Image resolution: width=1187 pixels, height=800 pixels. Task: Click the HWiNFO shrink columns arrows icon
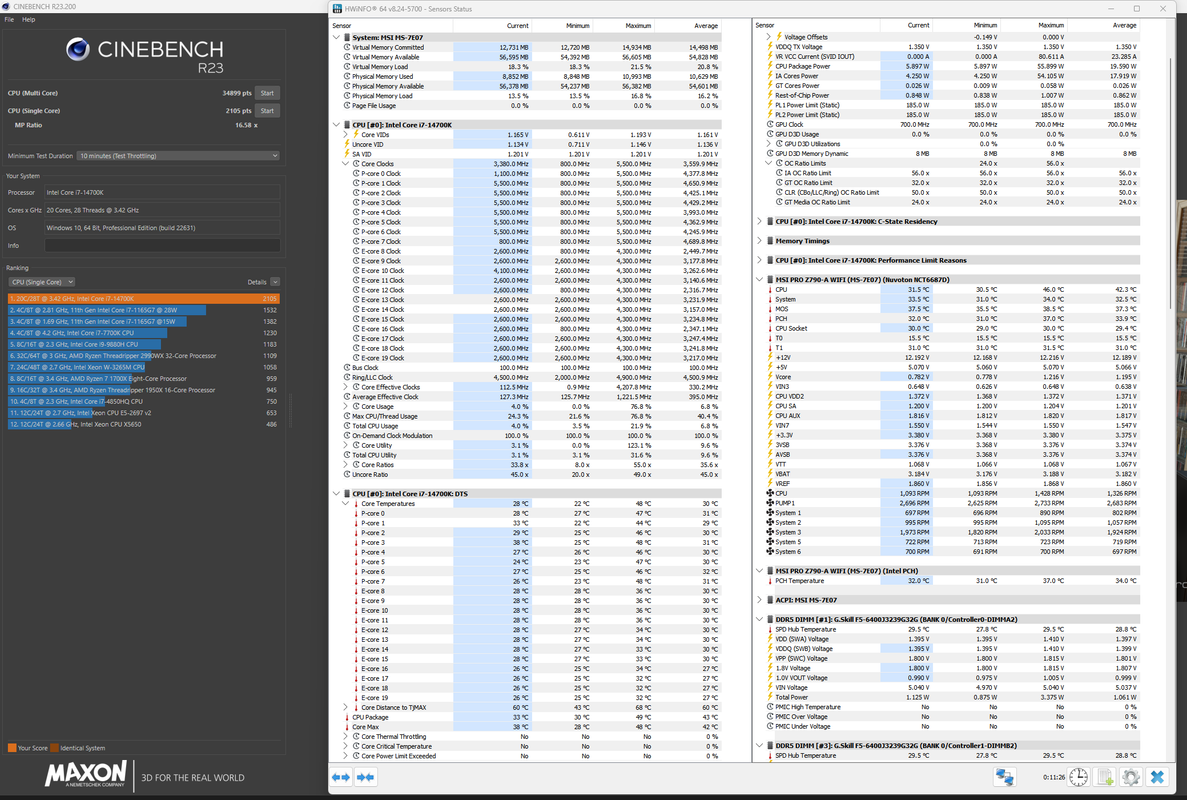pyautogui.click(x=366, y=777)
